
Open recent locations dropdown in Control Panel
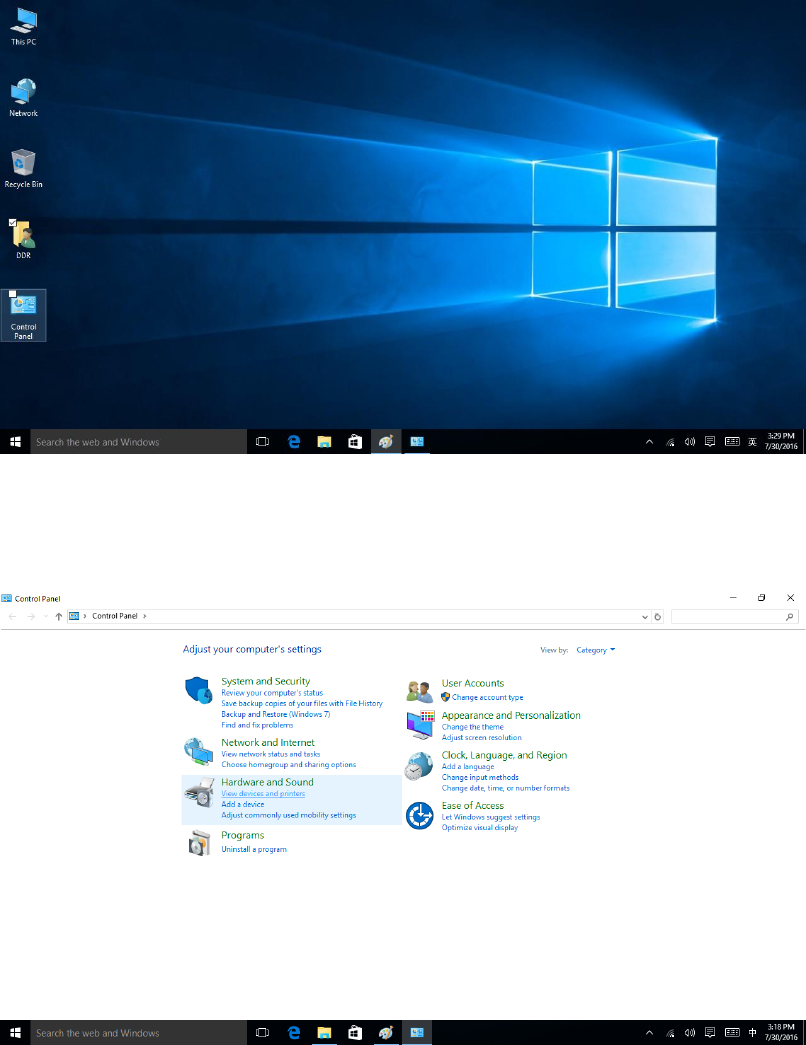[x=45, y=616]
